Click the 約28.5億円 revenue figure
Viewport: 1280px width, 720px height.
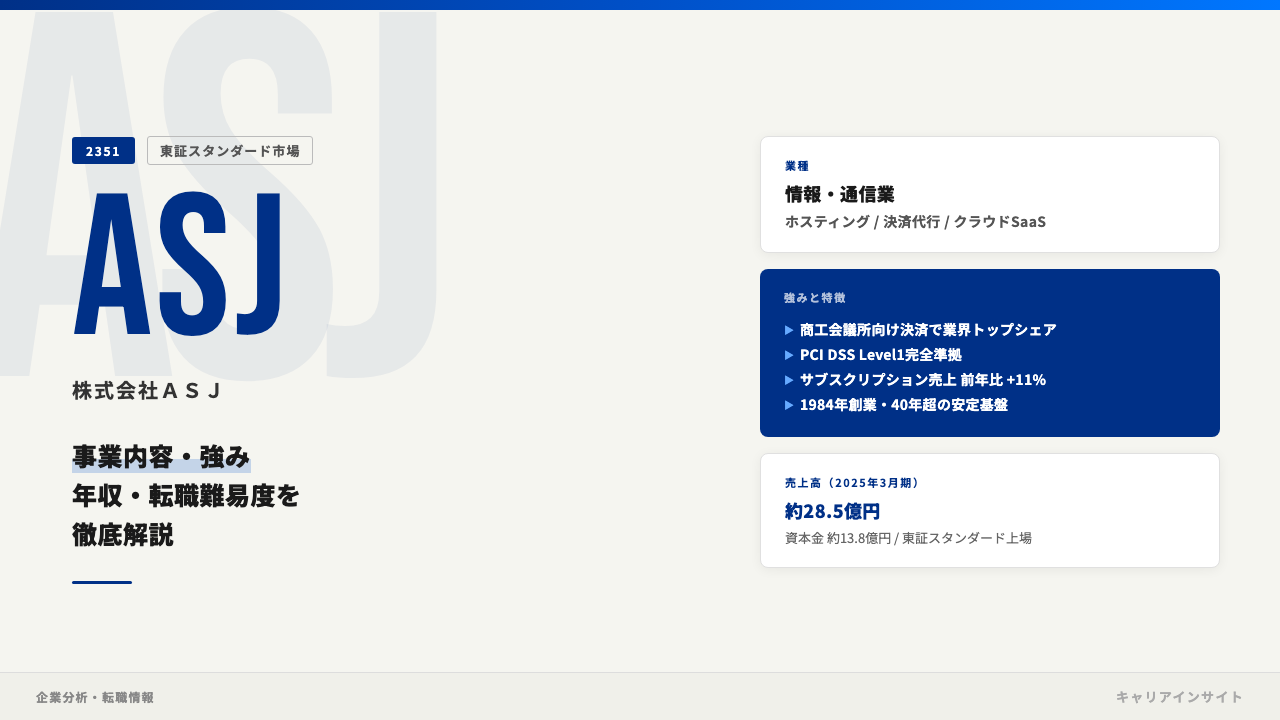point(833,511)
